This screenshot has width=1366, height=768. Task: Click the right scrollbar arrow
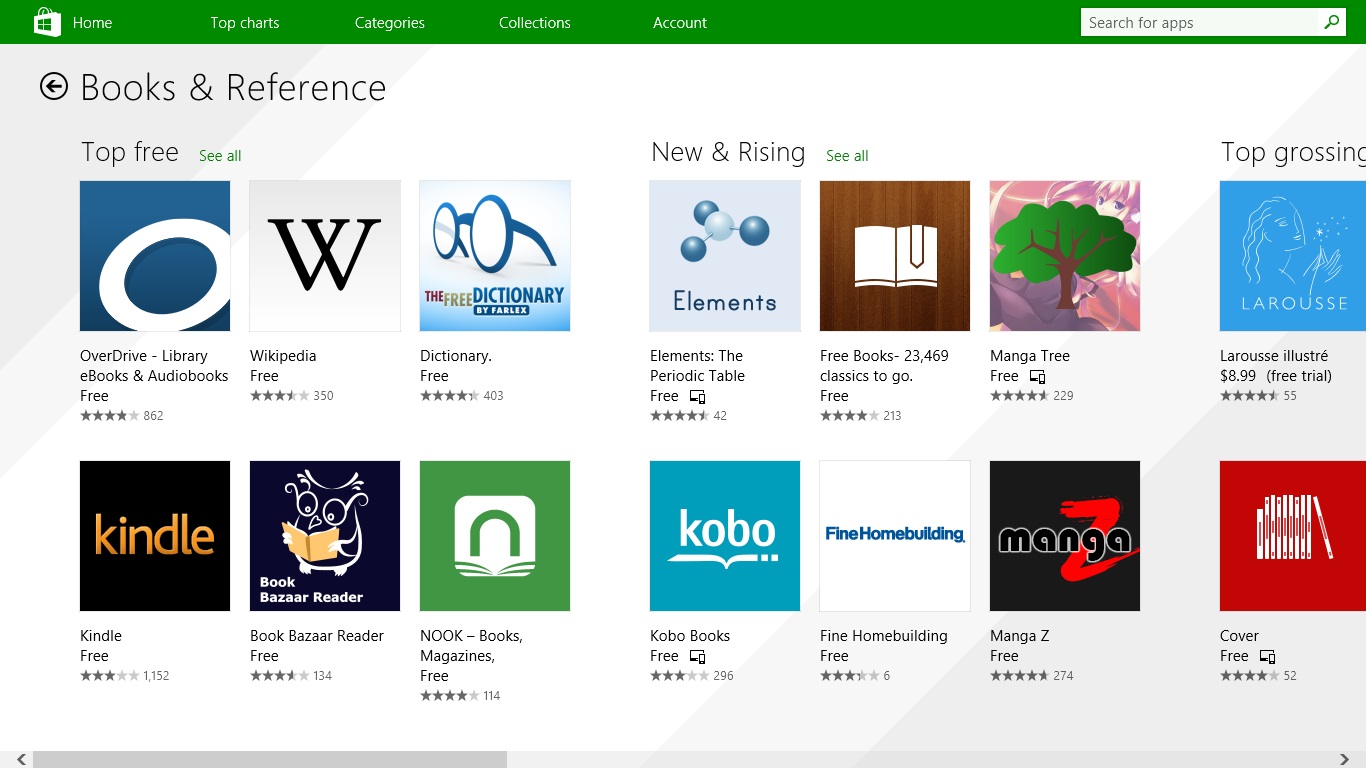pyautogui.click(x=1345, y=759)
